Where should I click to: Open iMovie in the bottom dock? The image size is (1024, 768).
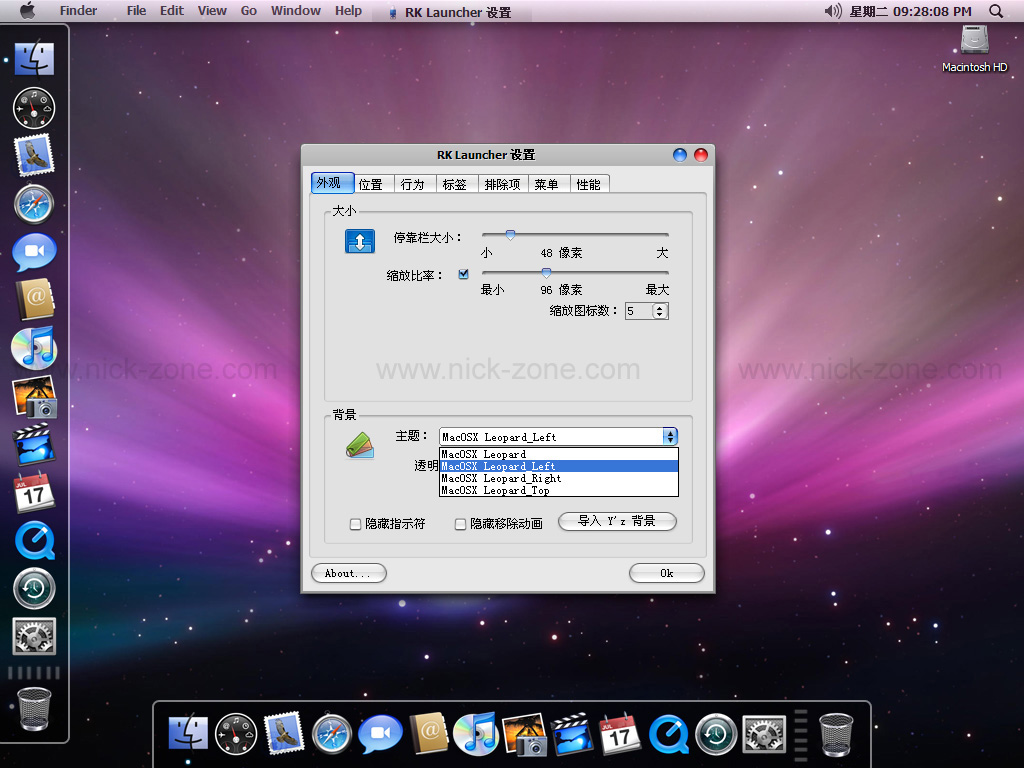(x=572, y=734)
